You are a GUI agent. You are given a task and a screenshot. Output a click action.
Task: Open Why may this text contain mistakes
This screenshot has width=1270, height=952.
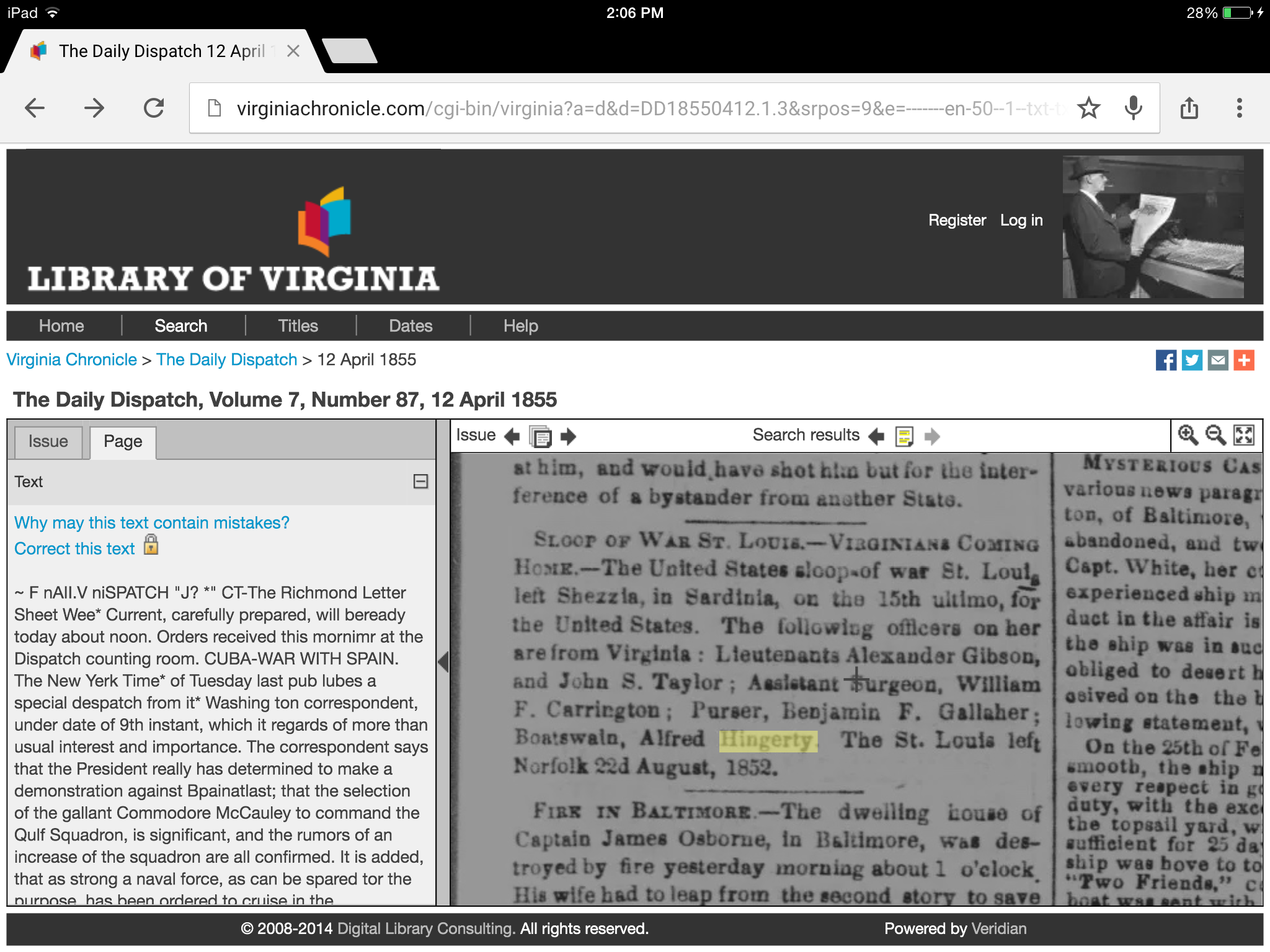pyautogui.click(x=152, y=523)
